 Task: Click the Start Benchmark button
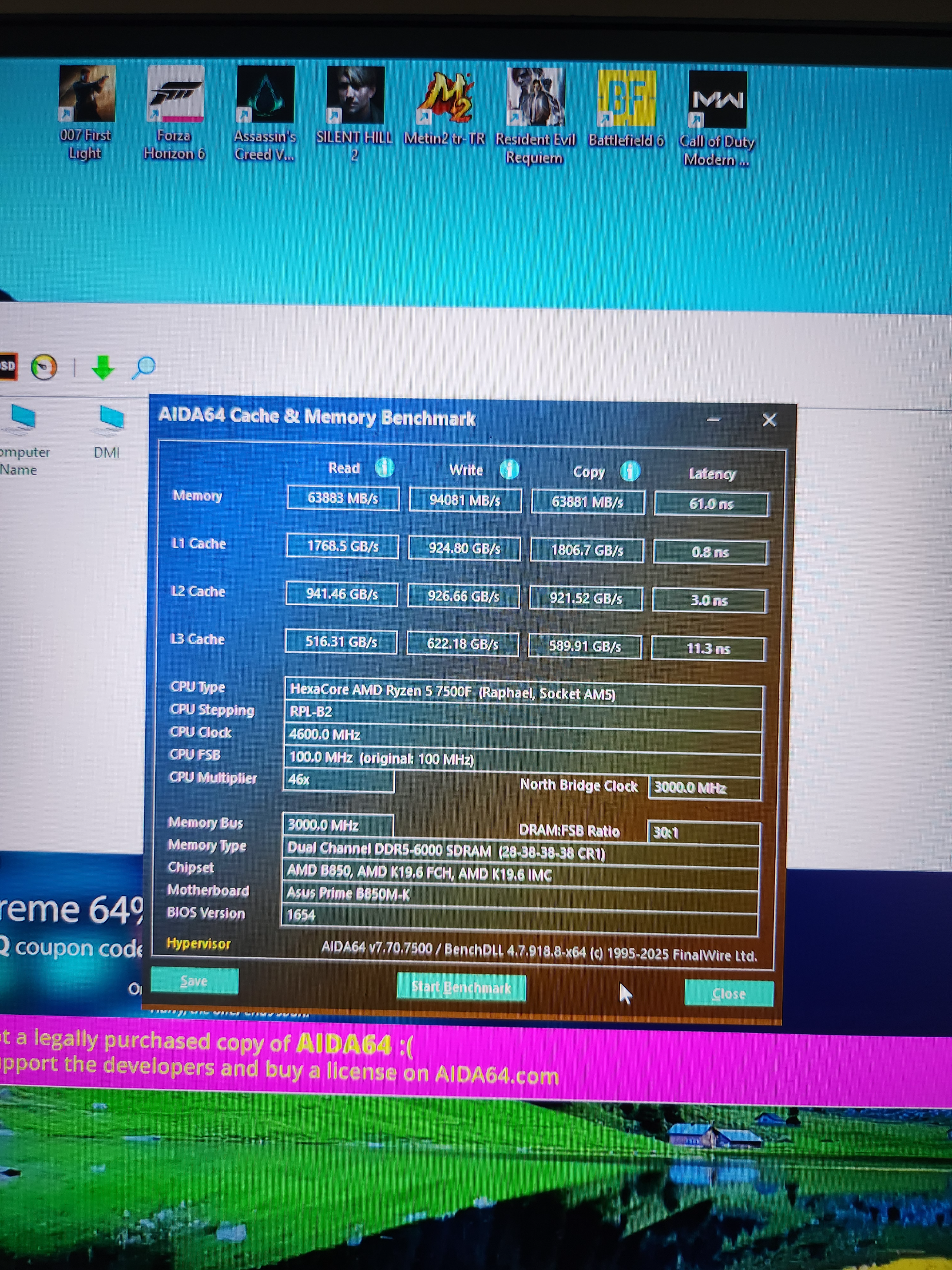pyautogui.click(x=461, y=987)
